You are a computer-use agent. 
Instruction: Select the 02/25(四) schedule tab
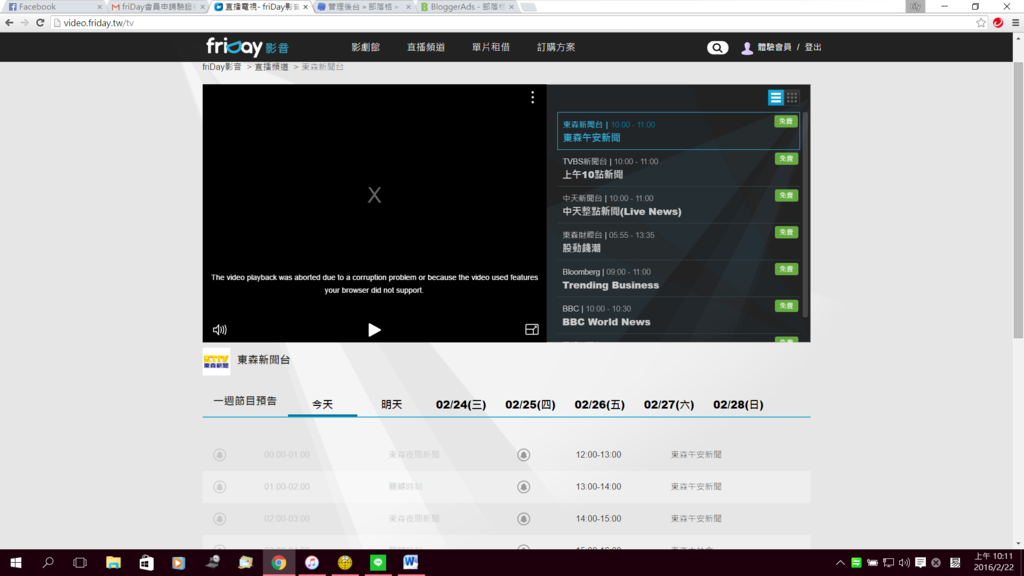tap(530, 405)
